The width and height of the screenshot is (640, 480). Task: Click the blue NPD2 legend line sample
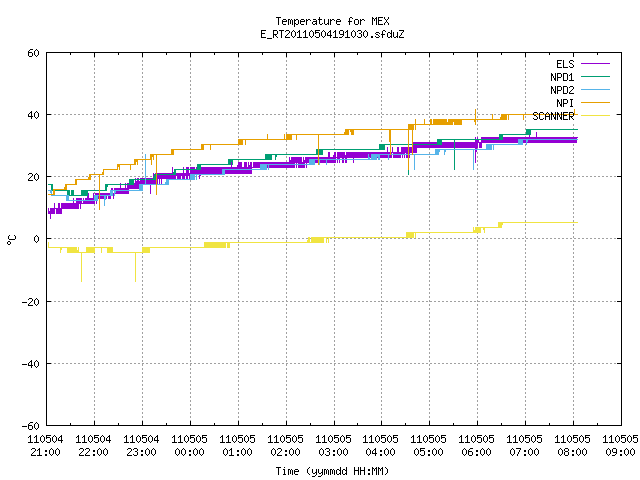[595, 89]
